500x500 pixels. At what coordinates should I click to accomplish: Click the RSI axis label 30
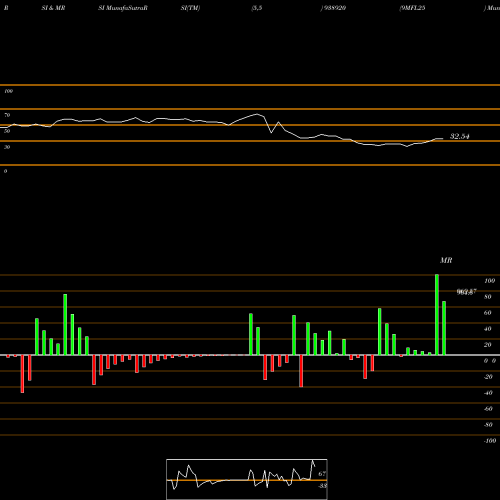7,147
